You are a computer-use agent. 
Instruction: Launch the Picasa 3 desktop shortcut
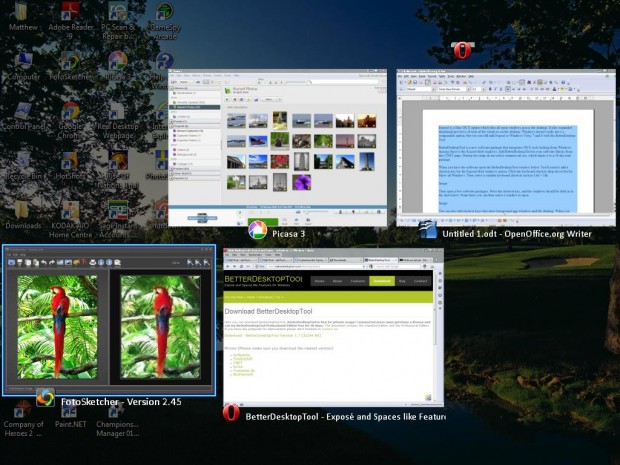click(x=117, y=67)
